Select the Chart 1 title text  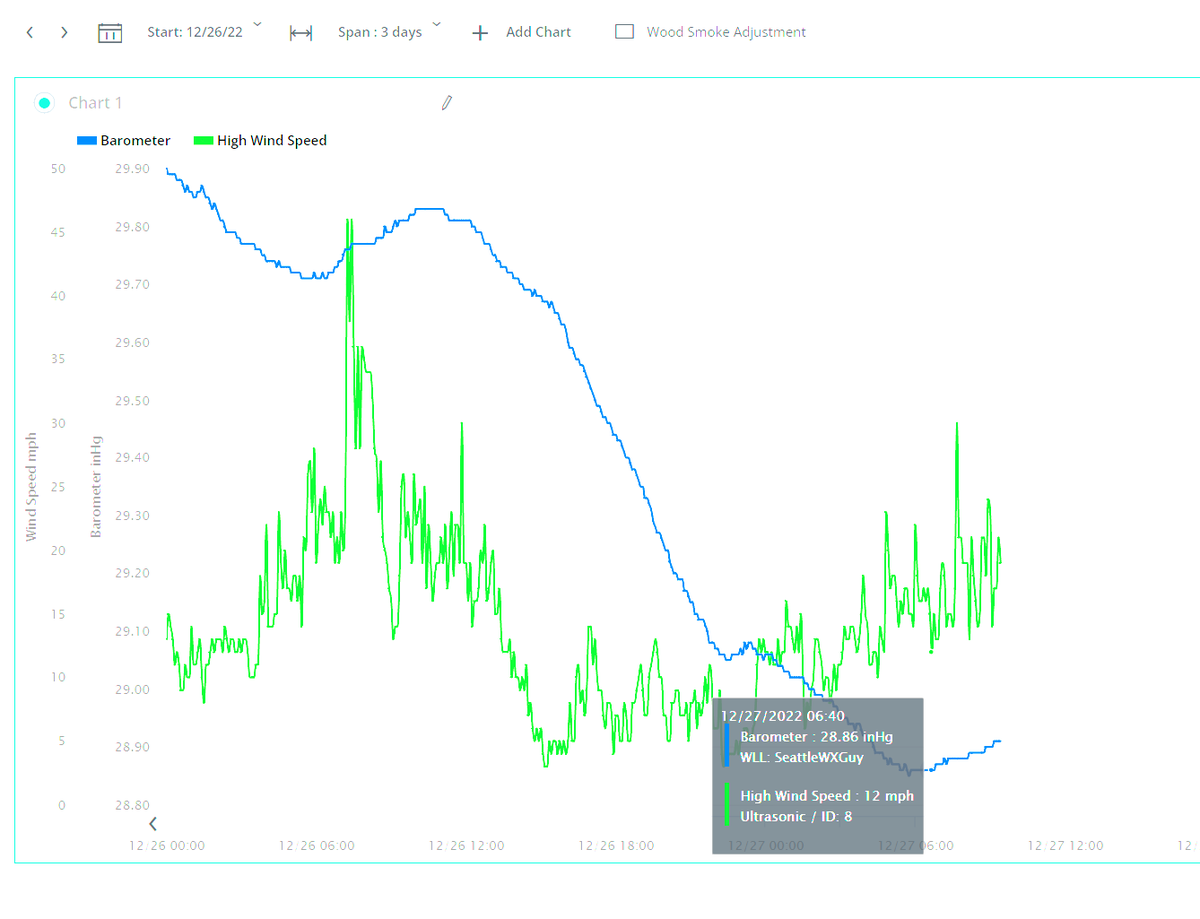(x=95, y=103)
